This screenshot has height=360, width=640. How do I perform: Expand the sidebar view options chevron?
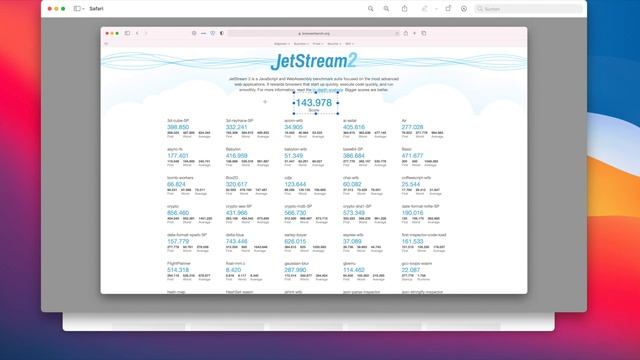(x=83, y=9)
